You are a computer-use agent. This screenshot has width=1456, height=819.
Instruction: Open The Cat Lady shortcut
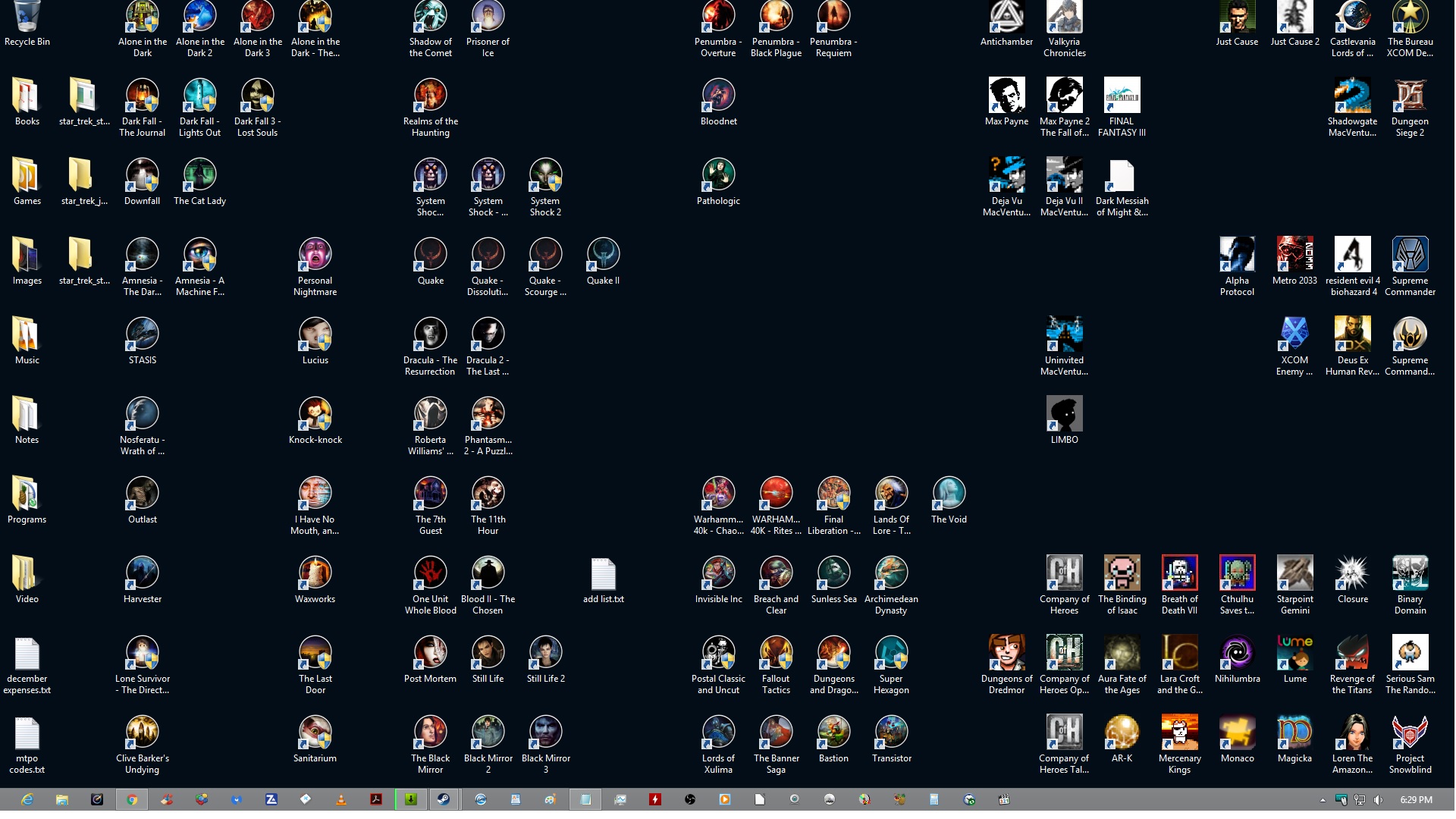click(x=199, y=180)
